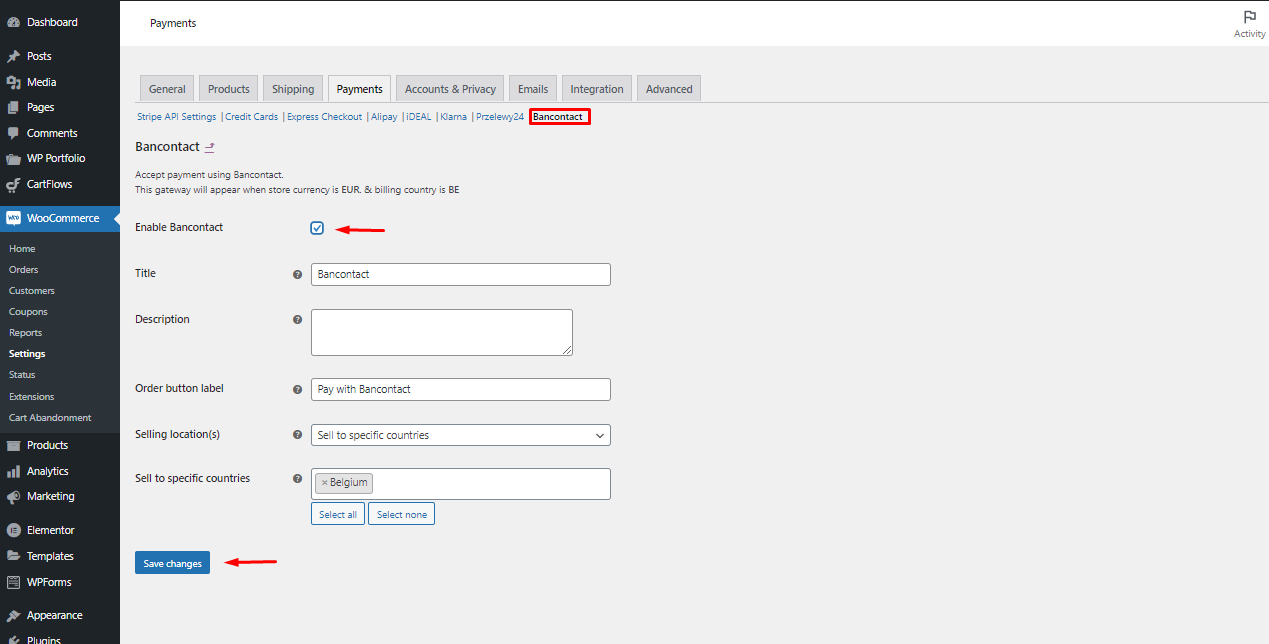
Task: Open the Activity flag panel
Action: (1249, 24)
